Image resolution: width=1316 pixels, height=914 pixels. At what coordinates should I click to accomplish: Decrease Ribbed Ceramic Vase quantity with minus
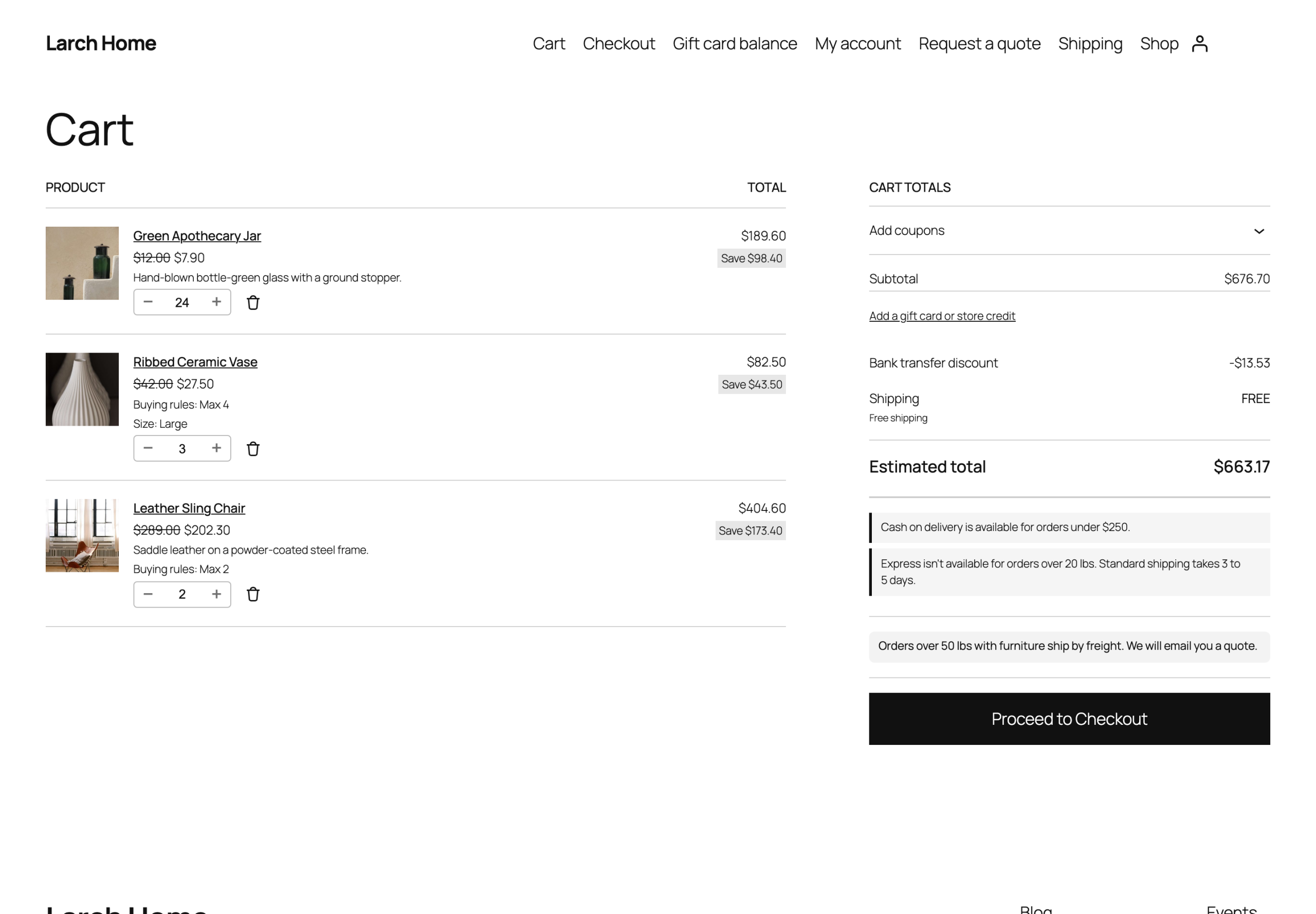click(x=148, y=448)
